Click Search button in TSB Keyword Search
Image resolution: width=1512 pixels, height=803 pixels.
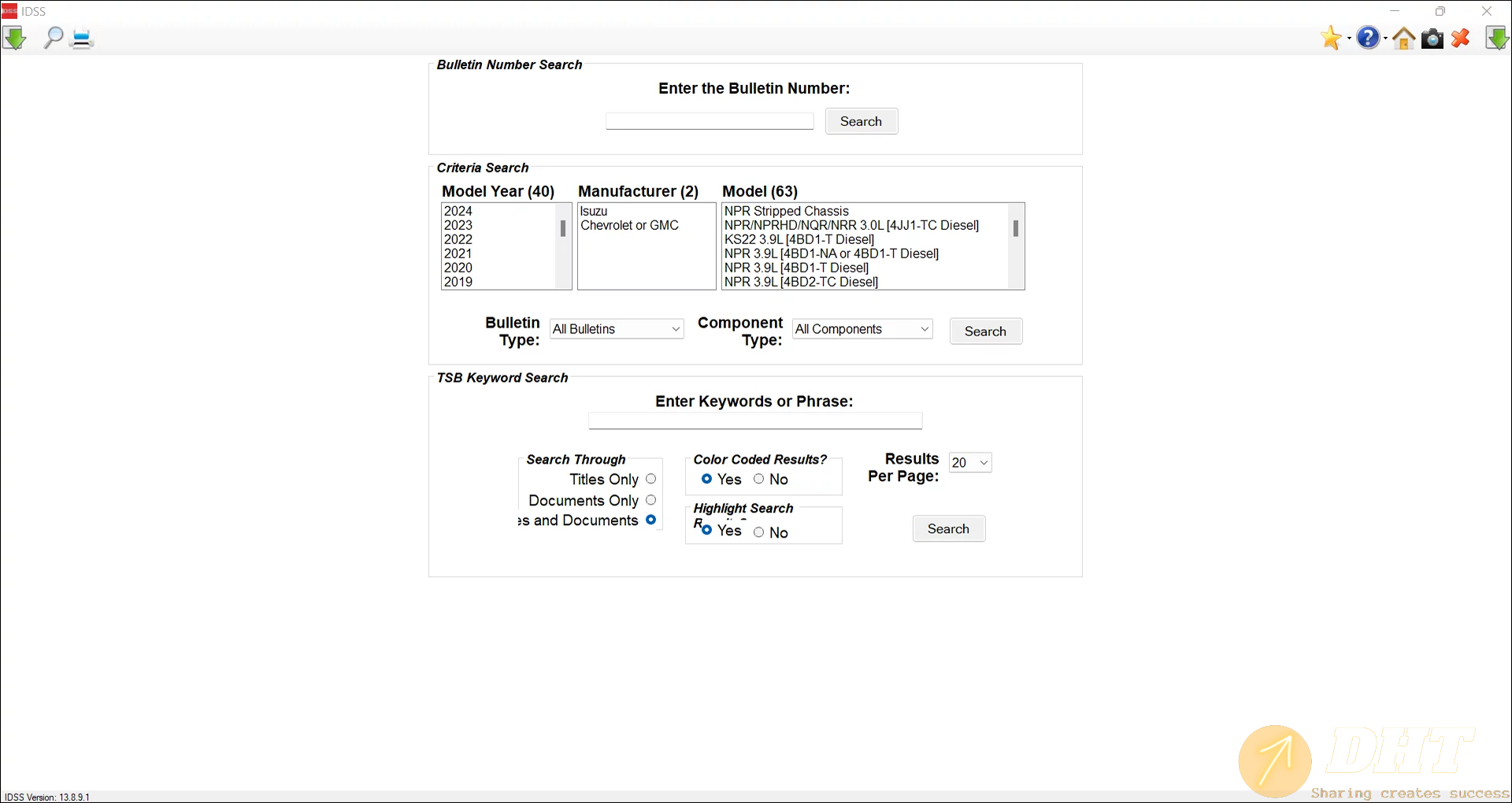[x=948, y=529]
